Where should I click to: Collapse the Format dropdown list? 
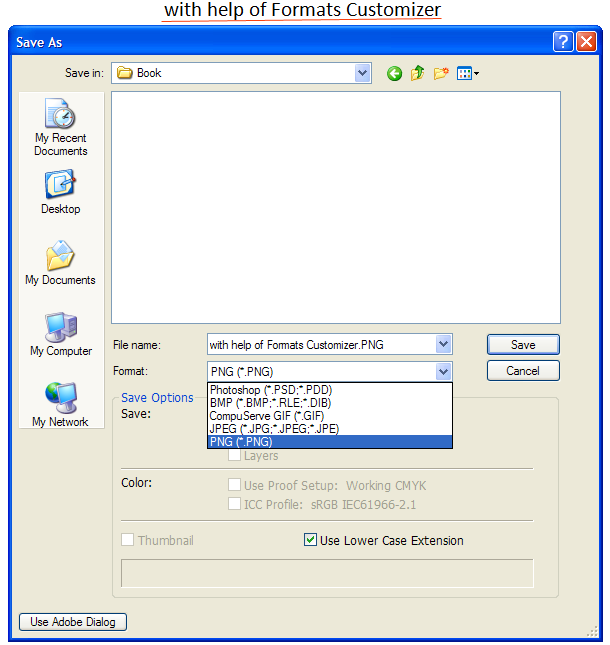(x=443, y=372)
